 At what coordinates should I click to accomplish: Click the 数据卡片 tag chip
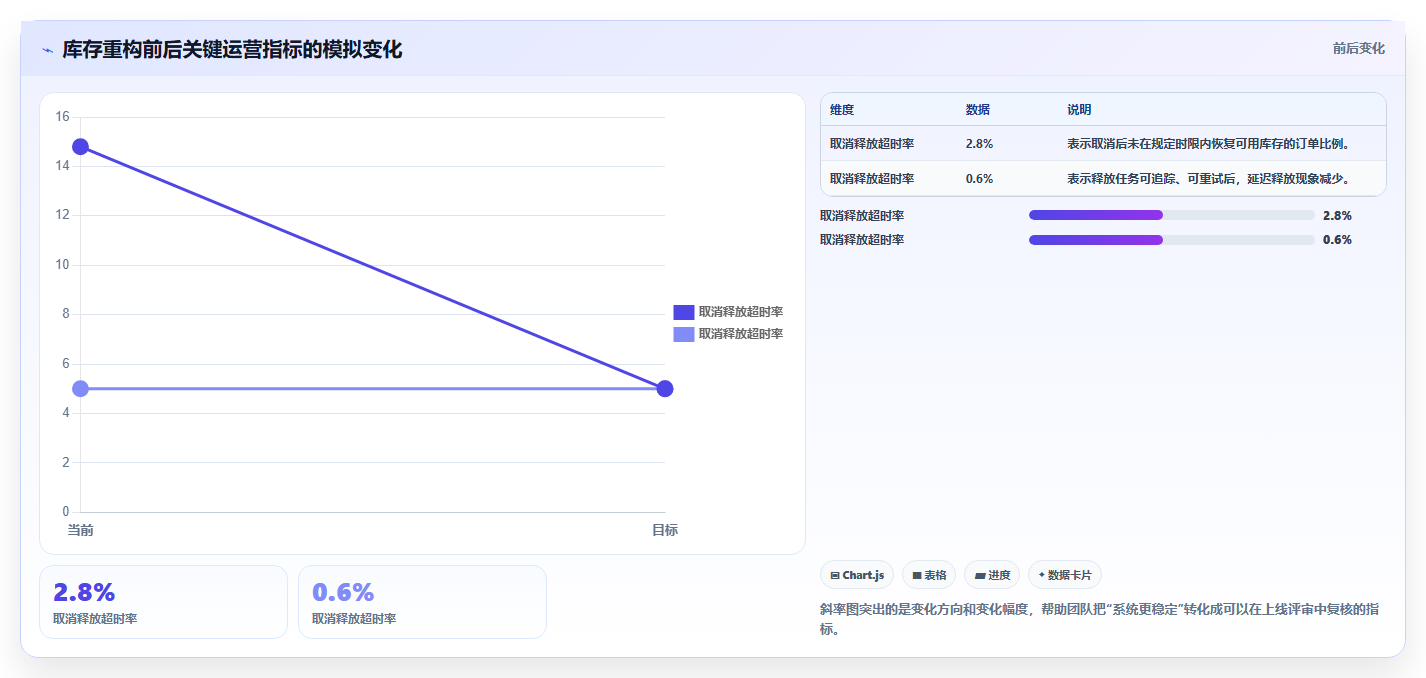(1065, 575)
